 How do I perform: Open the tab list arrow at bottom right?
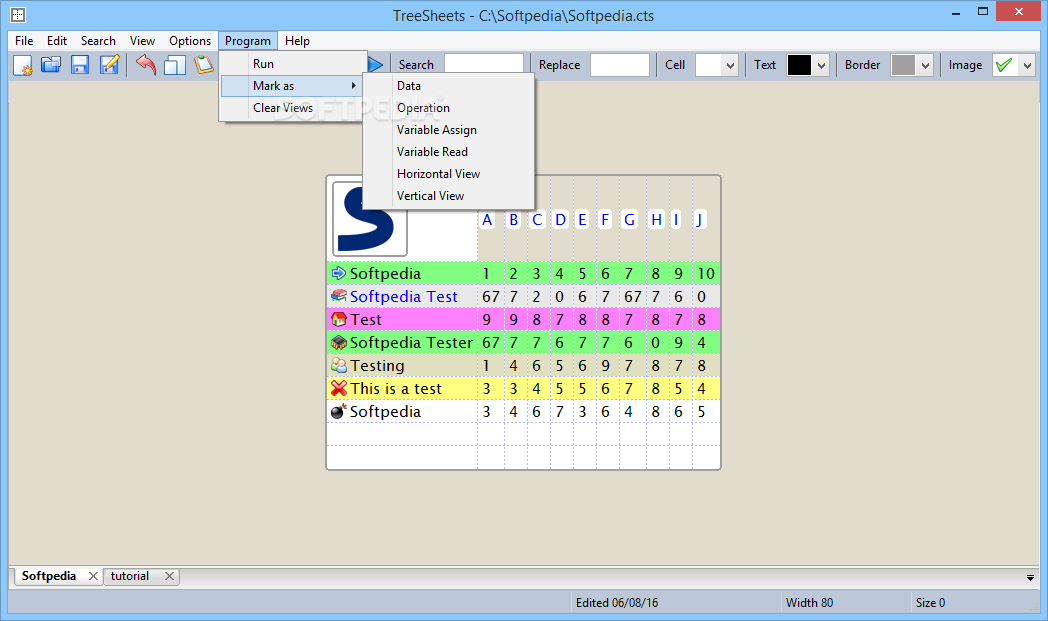point(1030,578)
